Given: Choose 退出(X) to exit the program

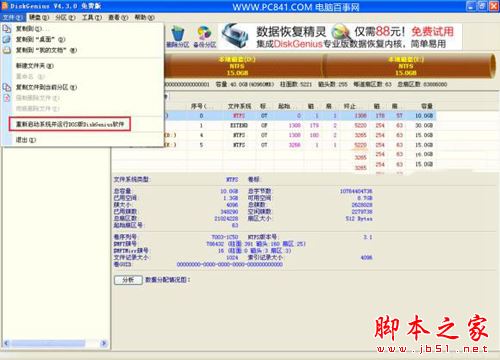Looking at the screenshot, I should (x=26, y=140).
